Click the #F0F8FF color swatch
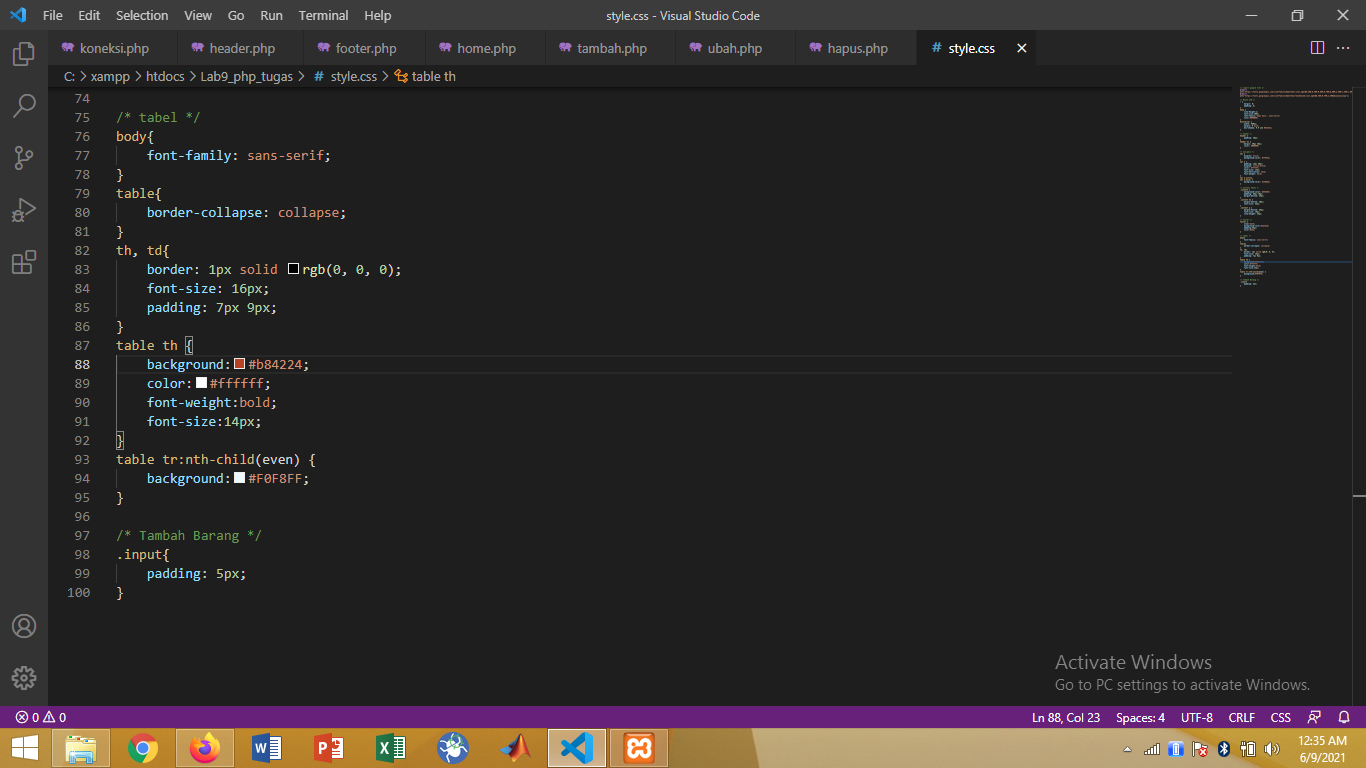Image resolution: width=1366 pixels, height=768 pixels. click(x=240, y=478)
